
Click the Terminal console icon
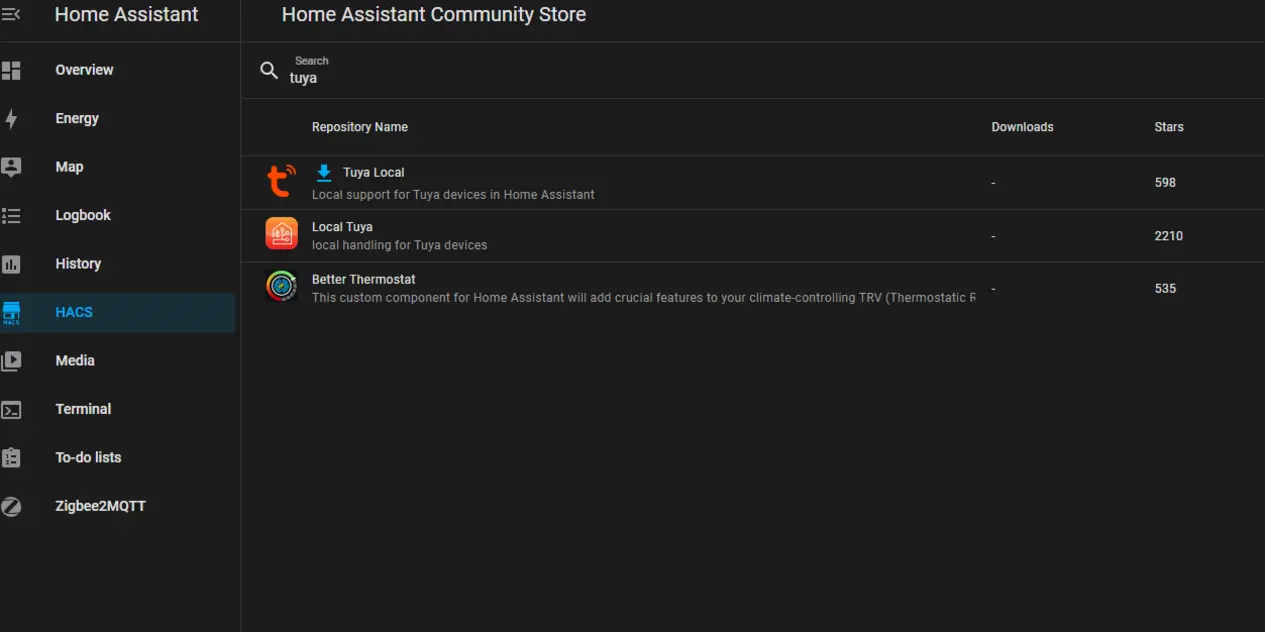point(11,410)
